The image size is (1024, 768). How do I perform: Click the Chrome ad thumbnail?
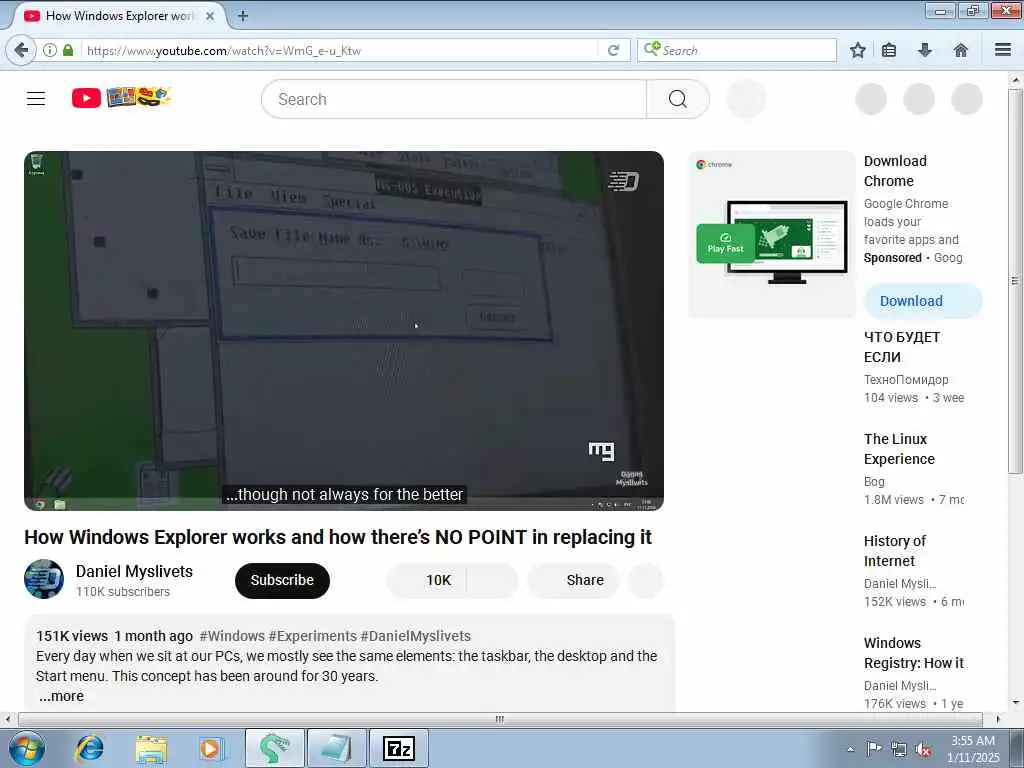pyautogui.click(x=772, y=235)
